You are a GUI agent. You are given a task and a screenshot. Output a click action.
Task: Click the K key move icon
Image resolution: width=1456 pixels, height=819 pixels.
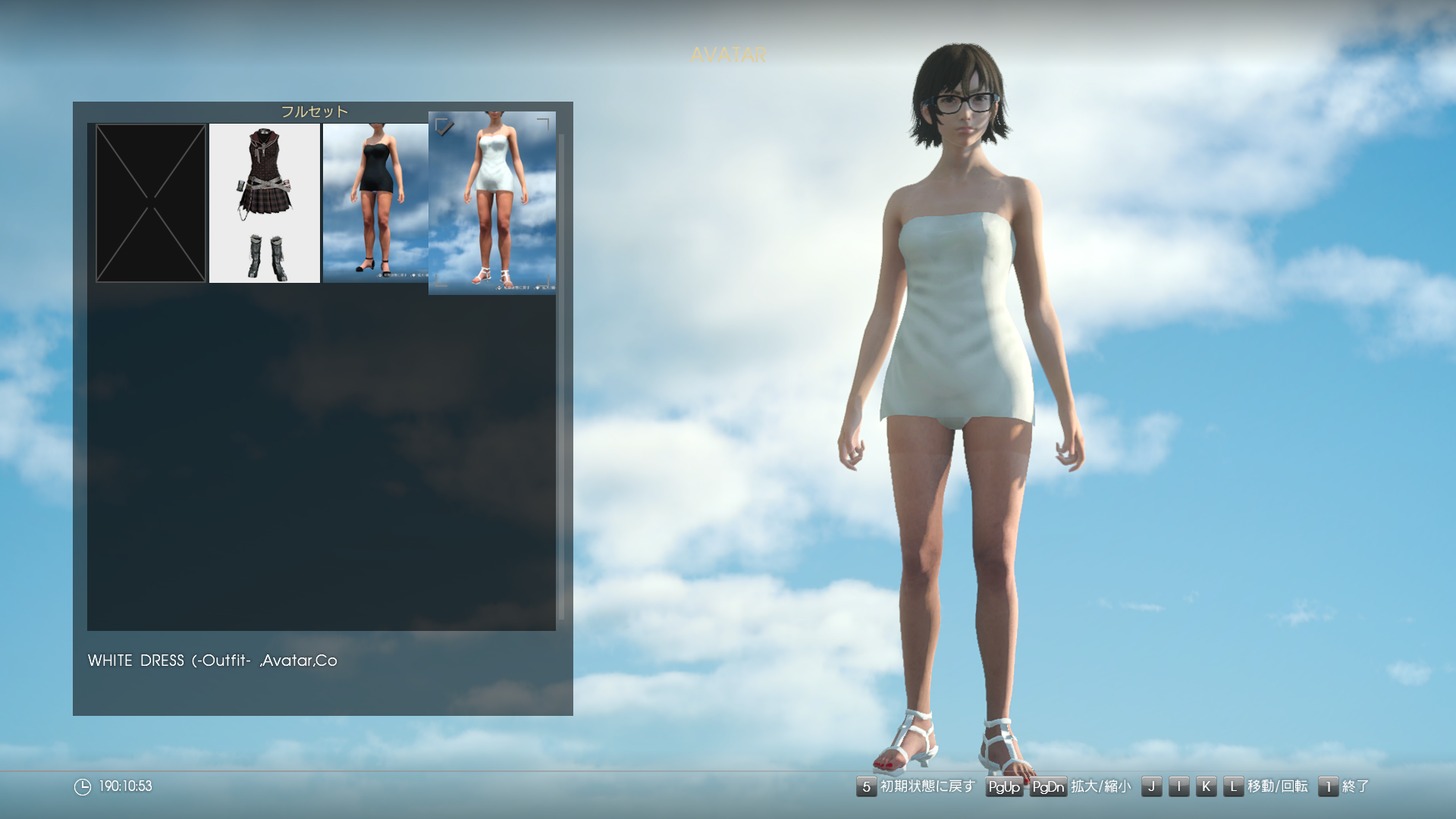coord(1206,786)
